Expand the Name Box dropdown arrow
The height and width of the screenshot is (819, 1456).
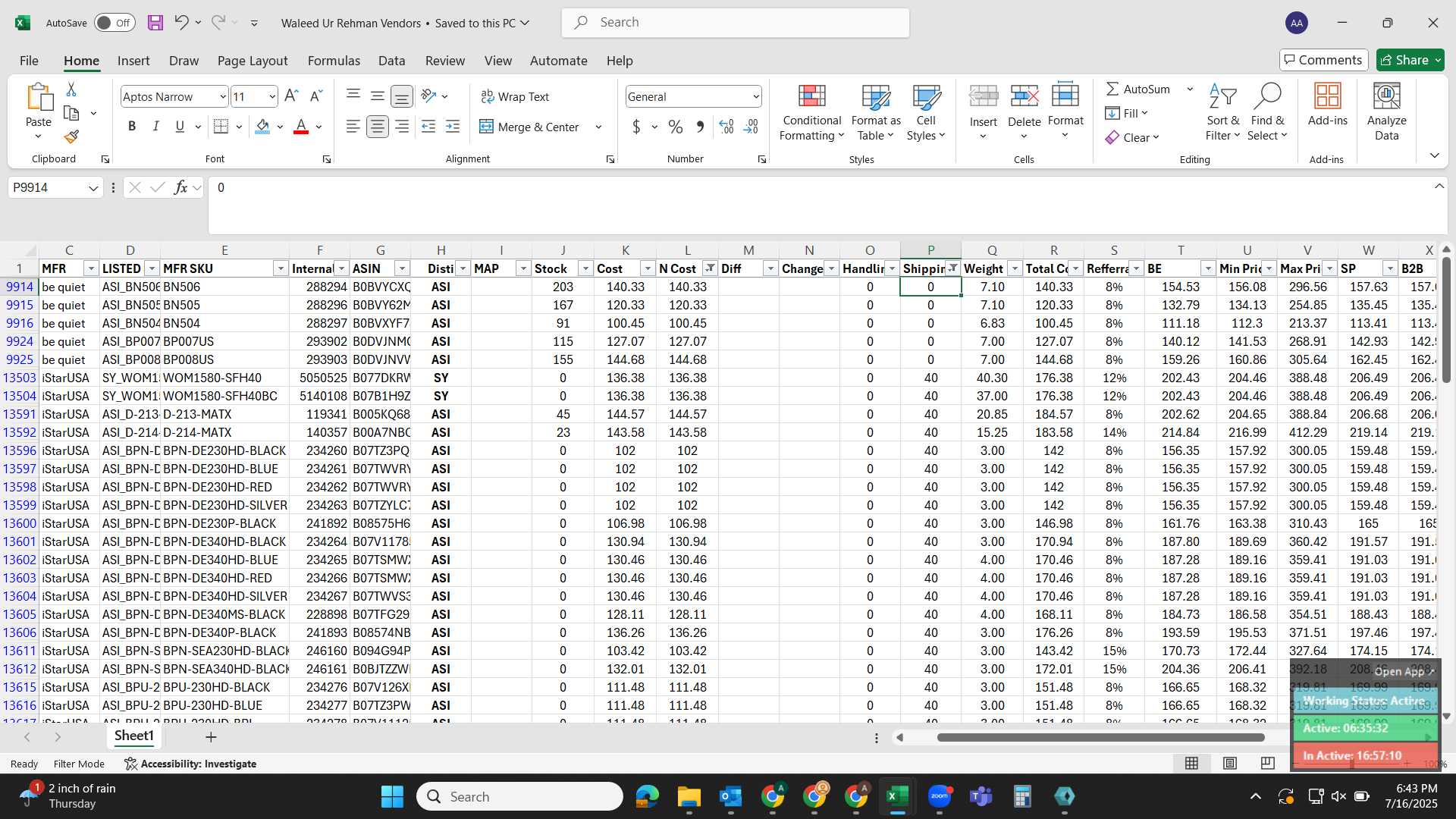[93, 188]
